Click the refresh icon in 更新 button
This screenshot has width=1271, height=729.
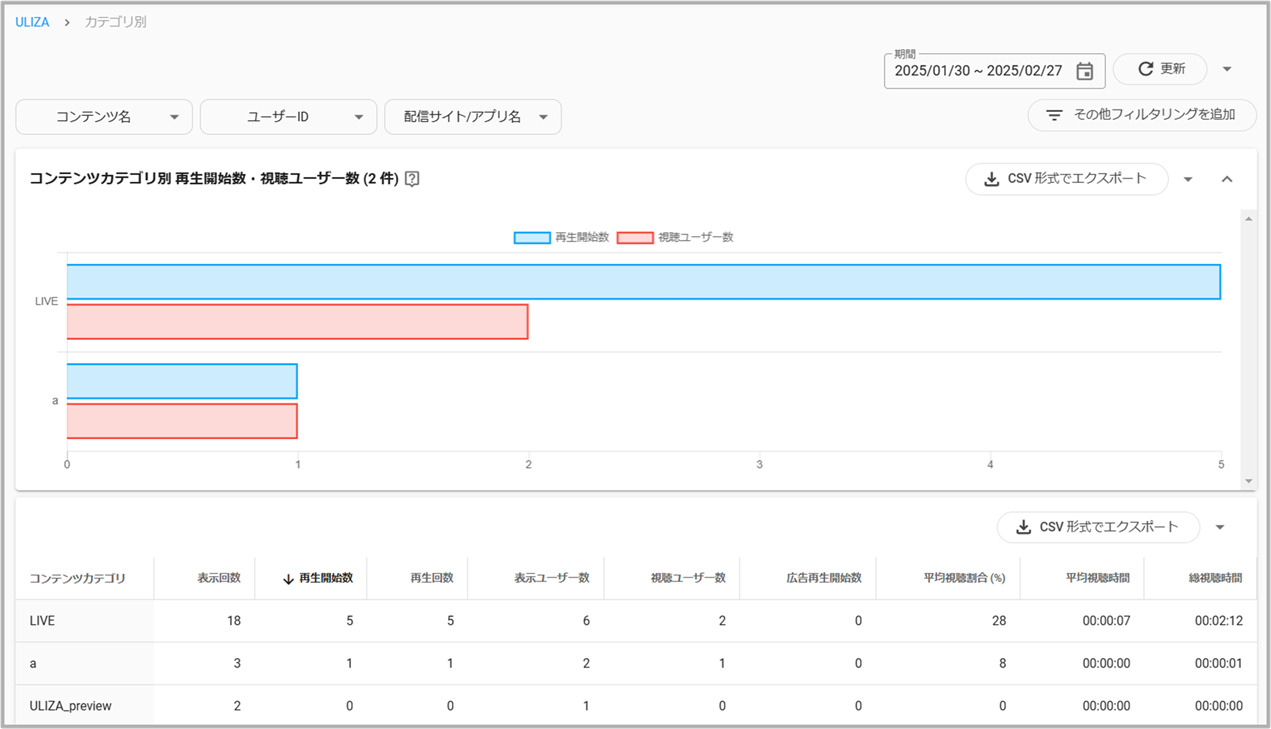coord(1146,69)
